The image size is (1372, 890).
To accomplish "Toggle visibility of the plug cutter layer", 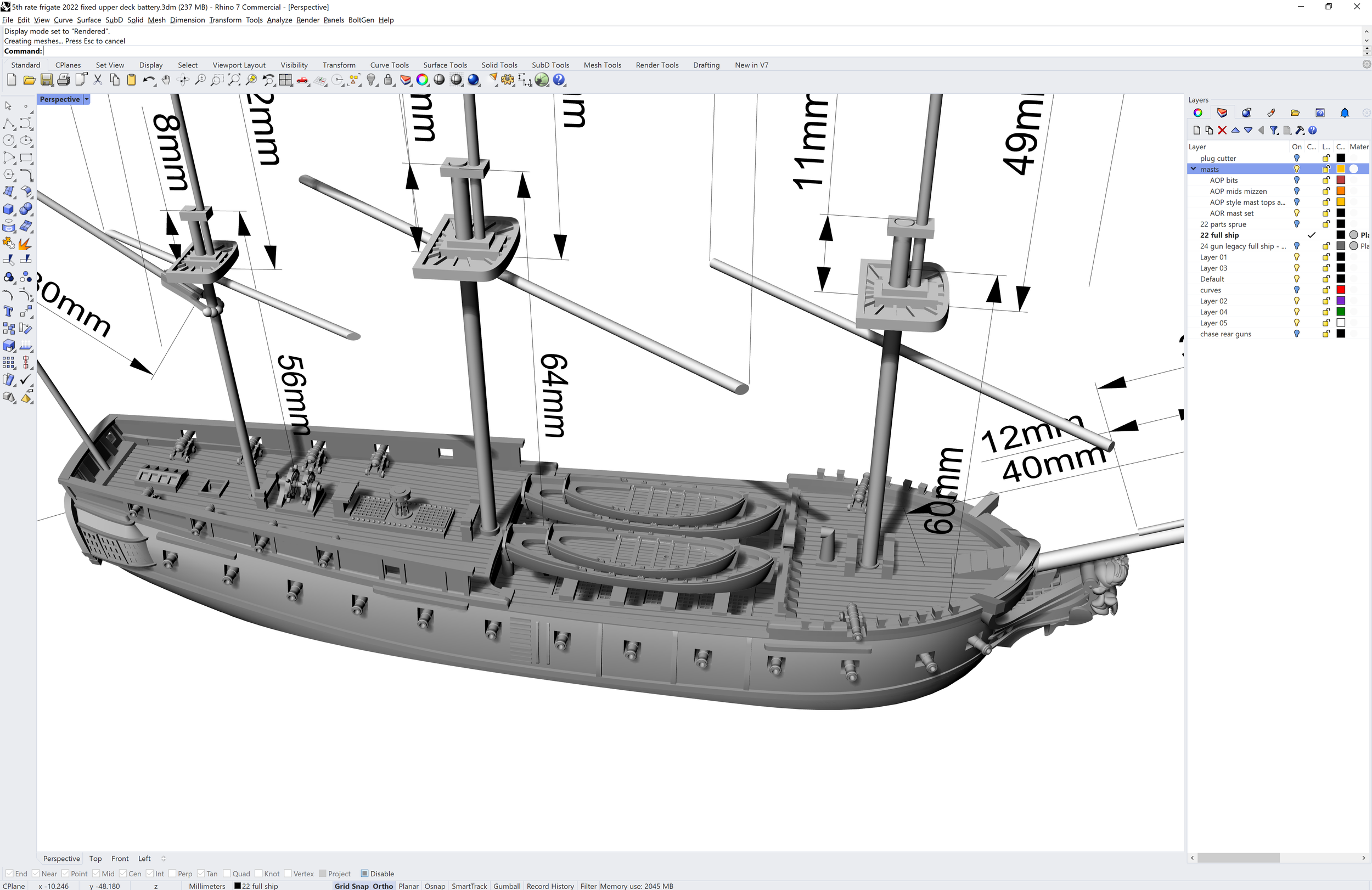I will [1297, 158].
